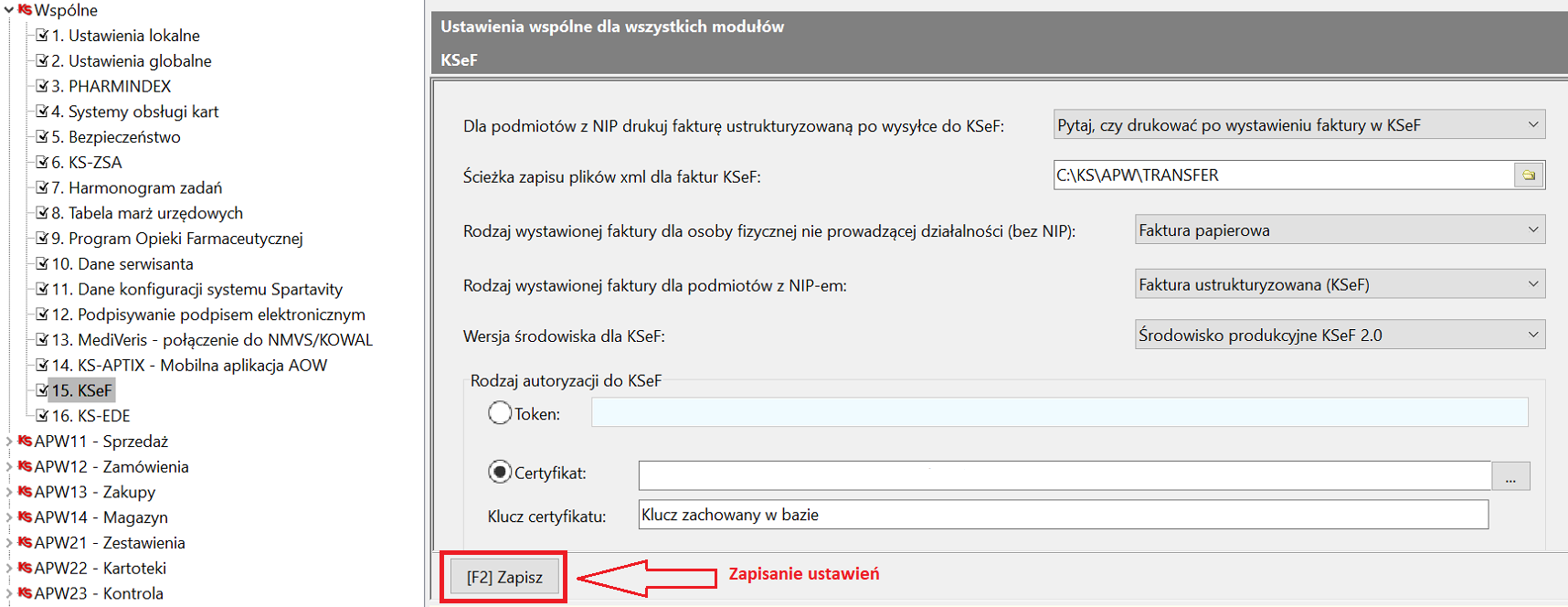Screen dimensions: 1568x607
Task: Click the checkmark icon beside 3. PHARMINDEX
Action: [42, 86]
